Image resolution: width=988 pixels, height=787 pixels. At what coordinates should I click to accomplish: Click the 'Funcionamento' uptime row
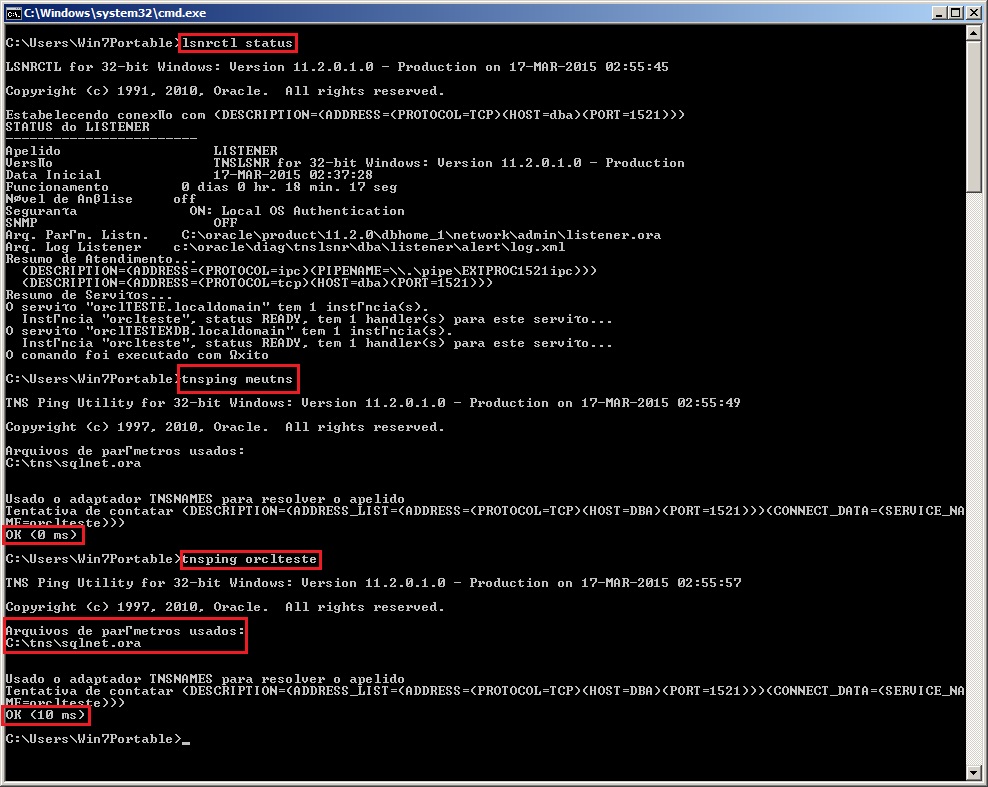pyautogui.click(x=201, y=187)
